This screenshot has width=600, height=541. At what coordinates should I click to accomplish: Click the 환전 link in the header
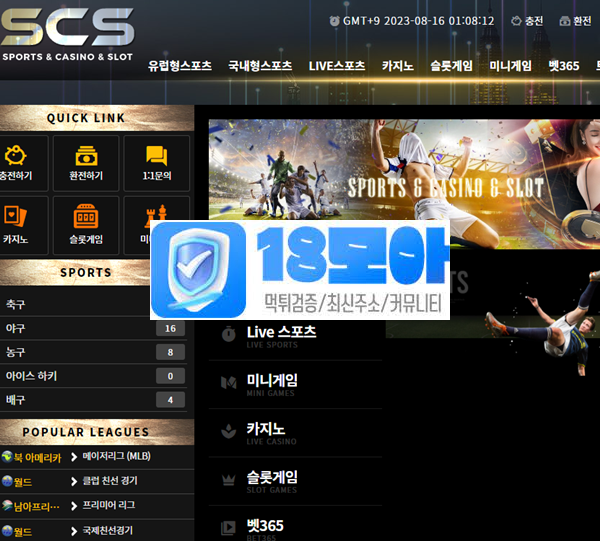coord(582,21)
